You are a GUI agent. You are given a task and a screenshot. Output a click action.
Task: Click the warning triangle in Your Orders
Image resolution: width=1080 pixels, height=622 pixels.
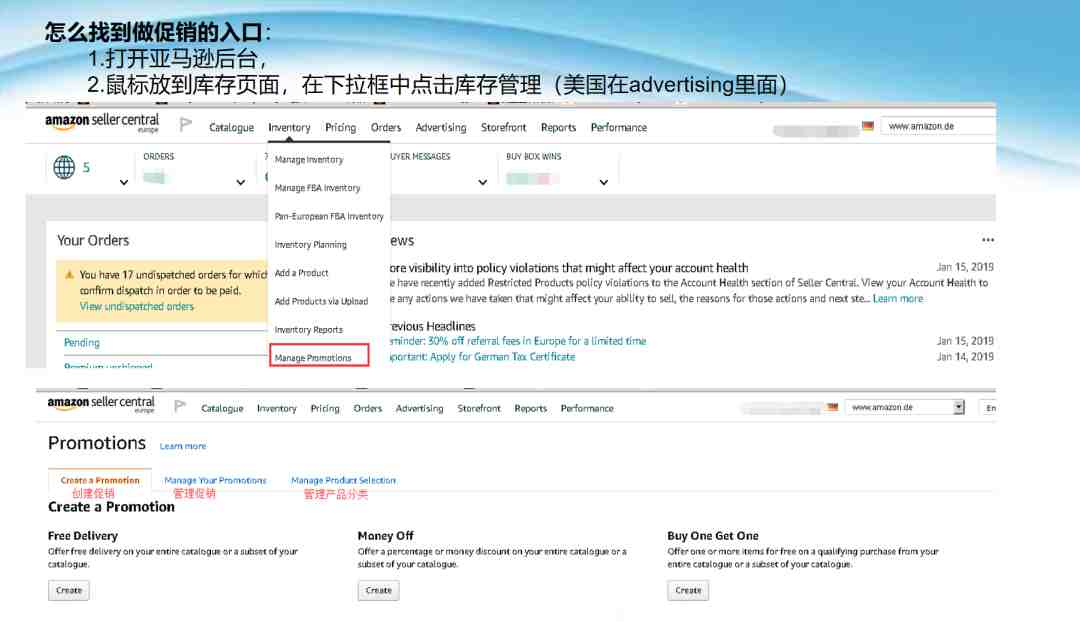70,274
